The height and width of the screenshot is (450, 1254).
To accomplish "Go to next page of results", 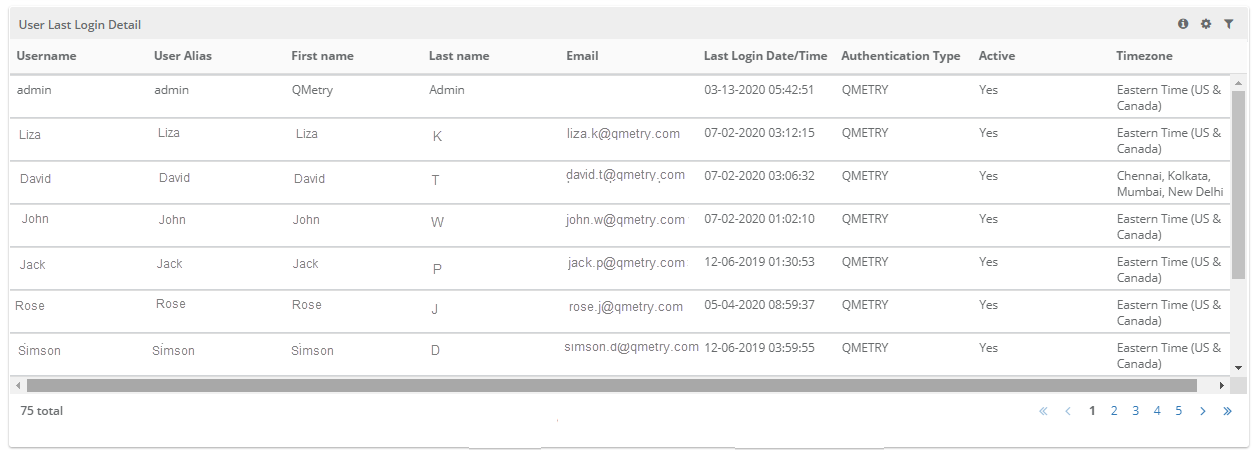I will point(1203,411).
